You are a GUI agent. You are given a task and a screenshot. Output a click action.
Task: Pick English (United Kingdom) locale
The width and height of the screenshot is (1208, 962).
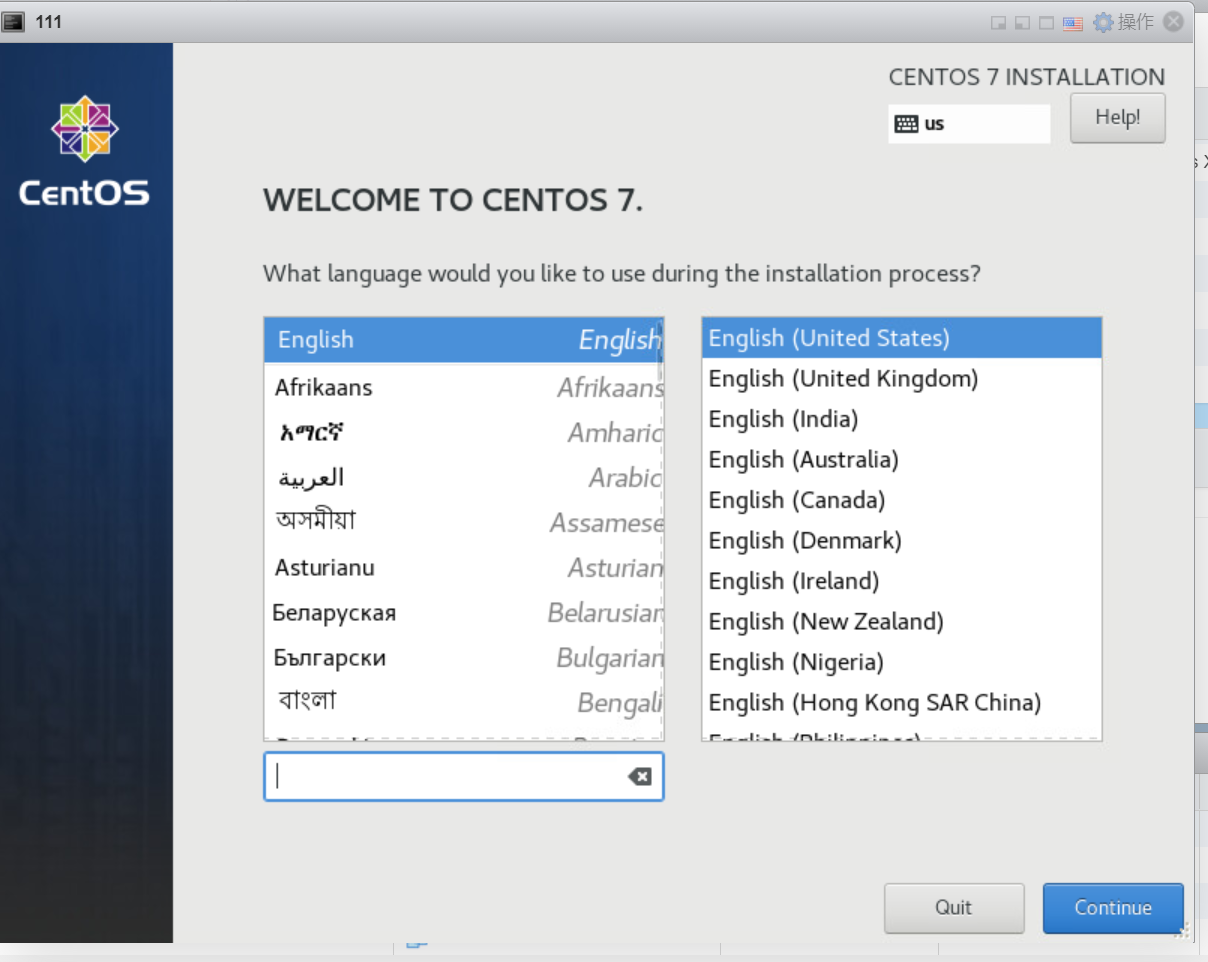[x=843, y=379]
